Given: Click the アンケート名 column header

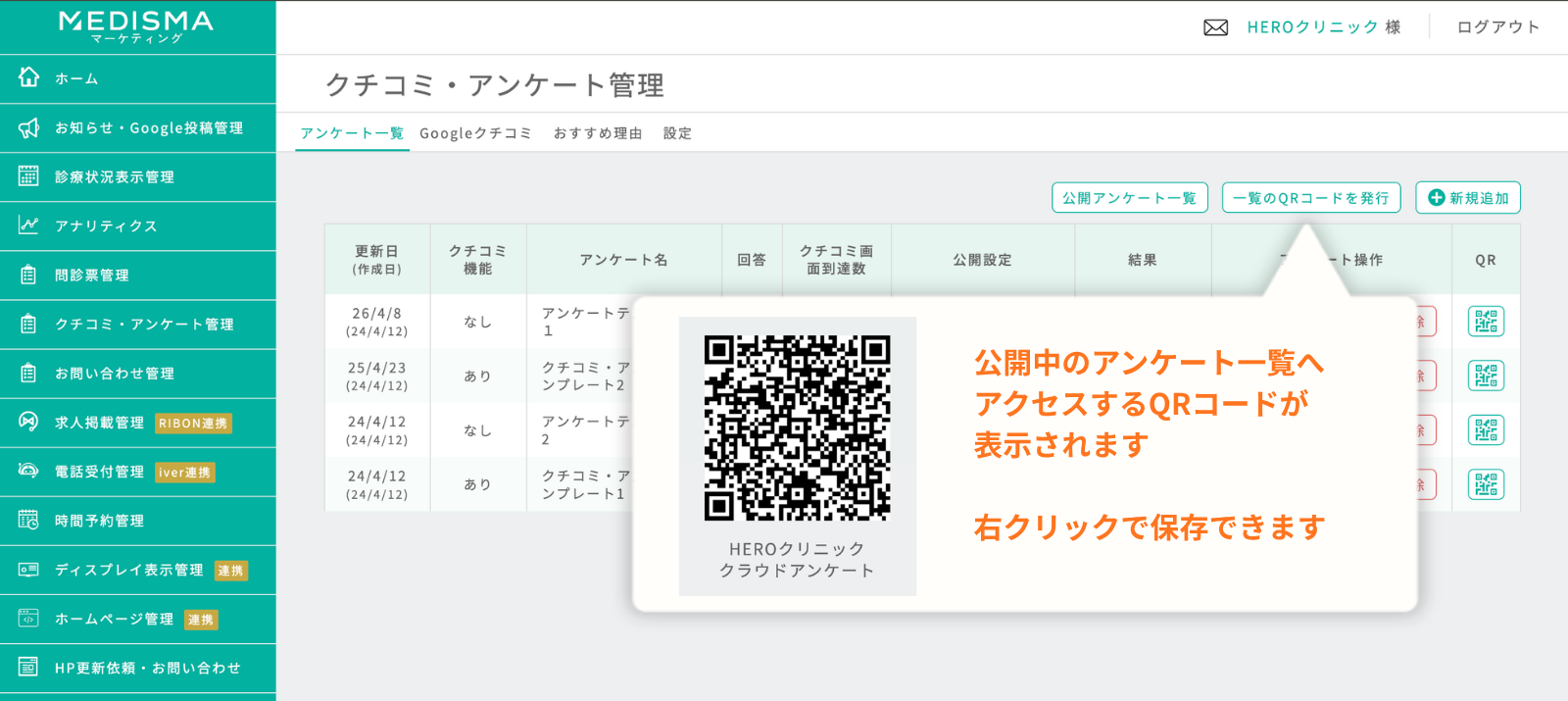Looking at the screenshot, I should [x=624, y=260].
